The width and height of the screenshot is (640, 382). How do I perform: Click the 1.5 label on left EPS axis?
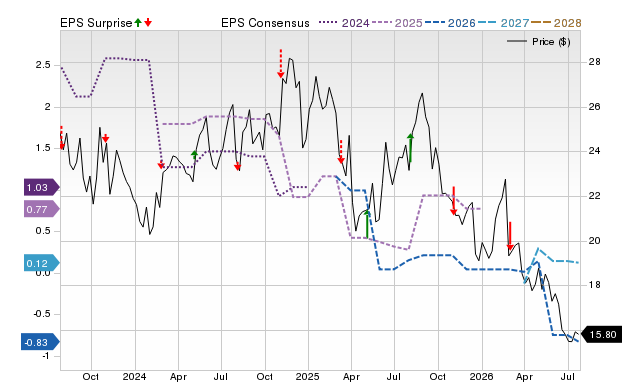42,148
